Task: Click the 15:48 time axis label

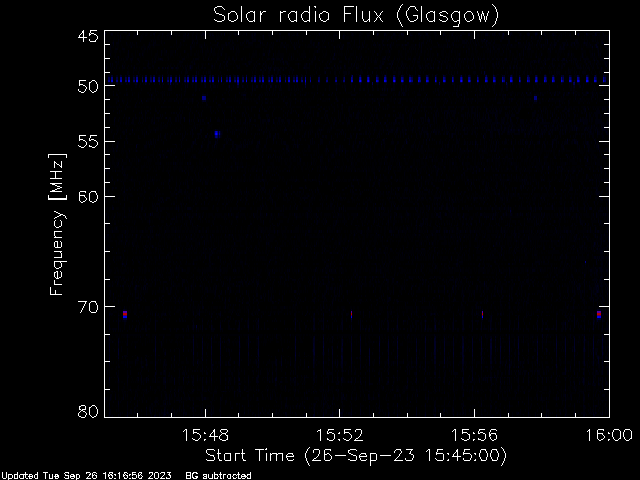Action: click(x=205, y=435)
